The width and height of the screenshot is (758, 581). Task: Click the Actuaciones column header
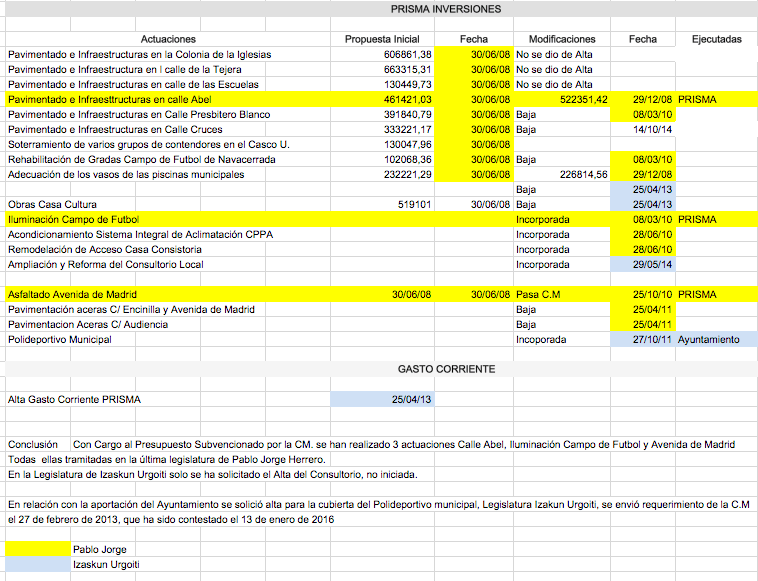[168, 39]
